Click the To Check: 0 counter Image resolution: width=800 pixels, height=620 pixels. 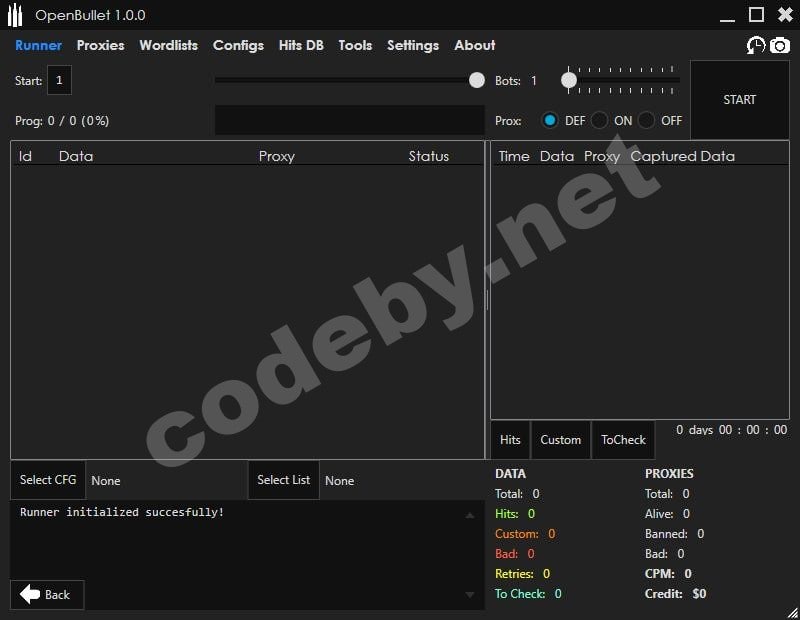(528, 593)
